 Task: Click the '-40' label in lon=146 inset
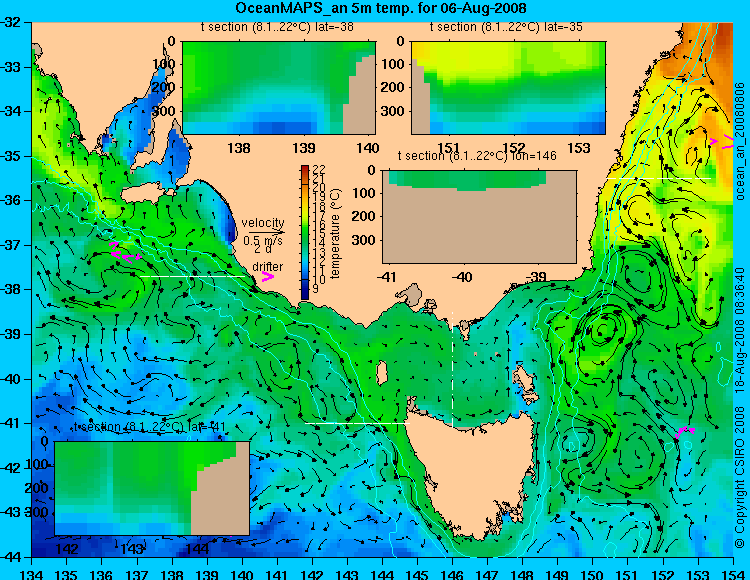(462, 277)
